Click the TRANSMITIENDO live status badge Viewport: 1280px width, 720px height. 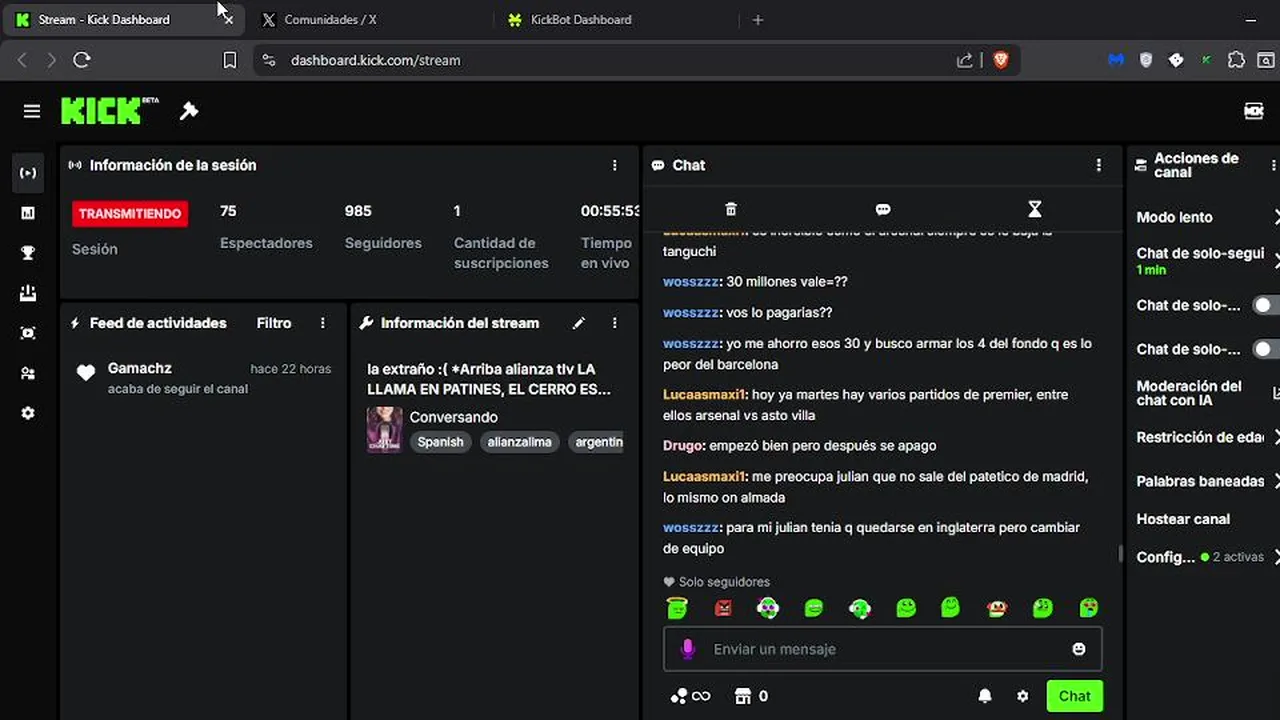tap(130, 213)
